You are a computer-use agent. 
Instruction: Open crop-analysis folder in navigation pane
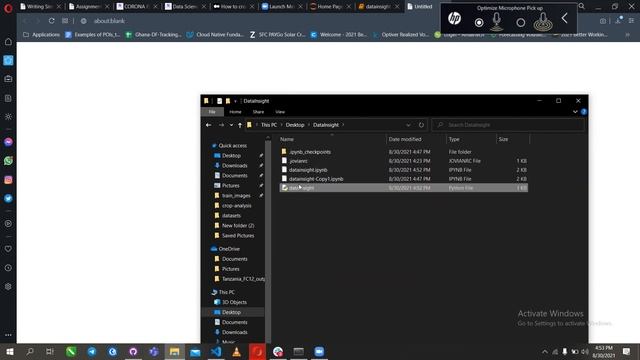(x=236, y=206)
